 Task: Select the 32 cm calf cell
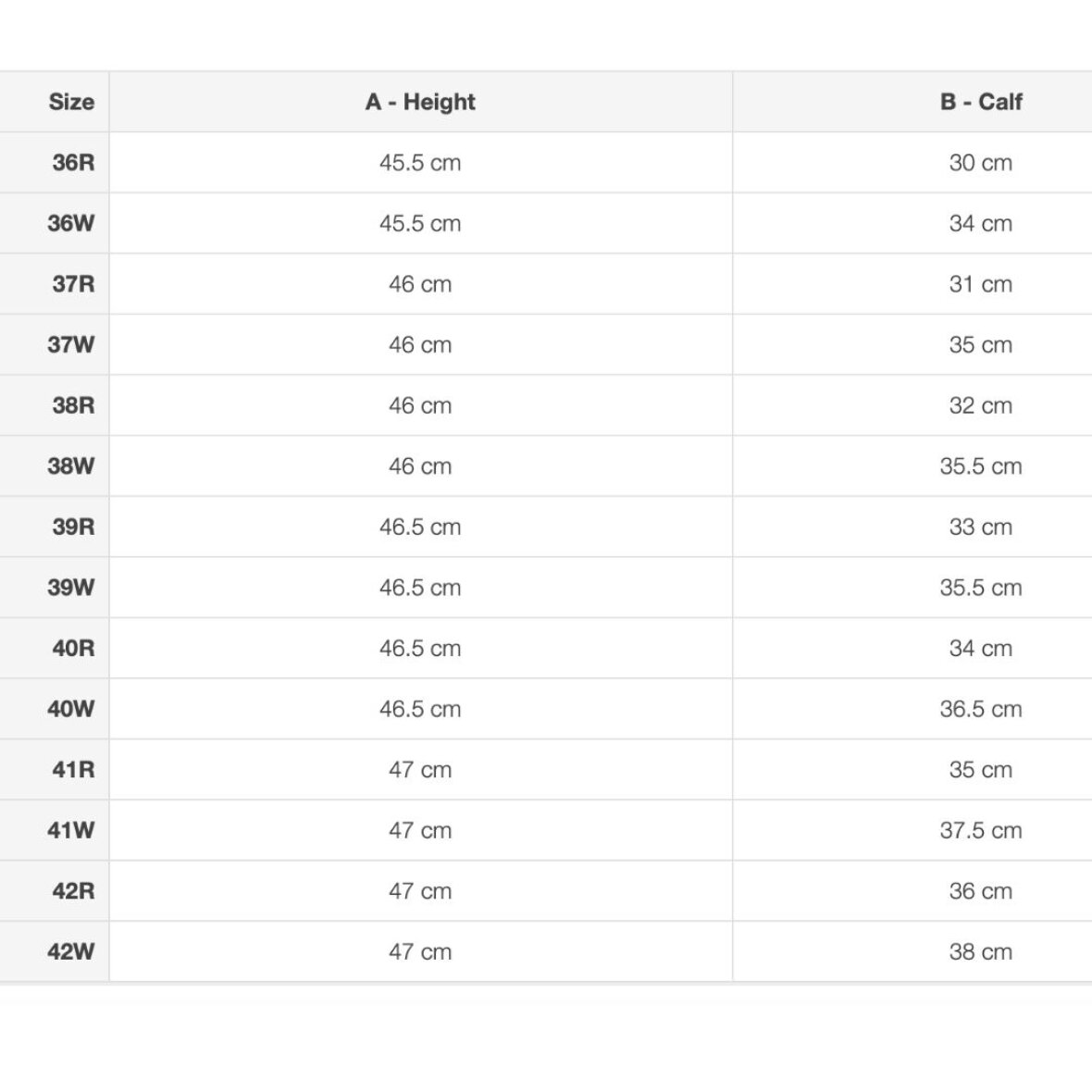(980, 405)
